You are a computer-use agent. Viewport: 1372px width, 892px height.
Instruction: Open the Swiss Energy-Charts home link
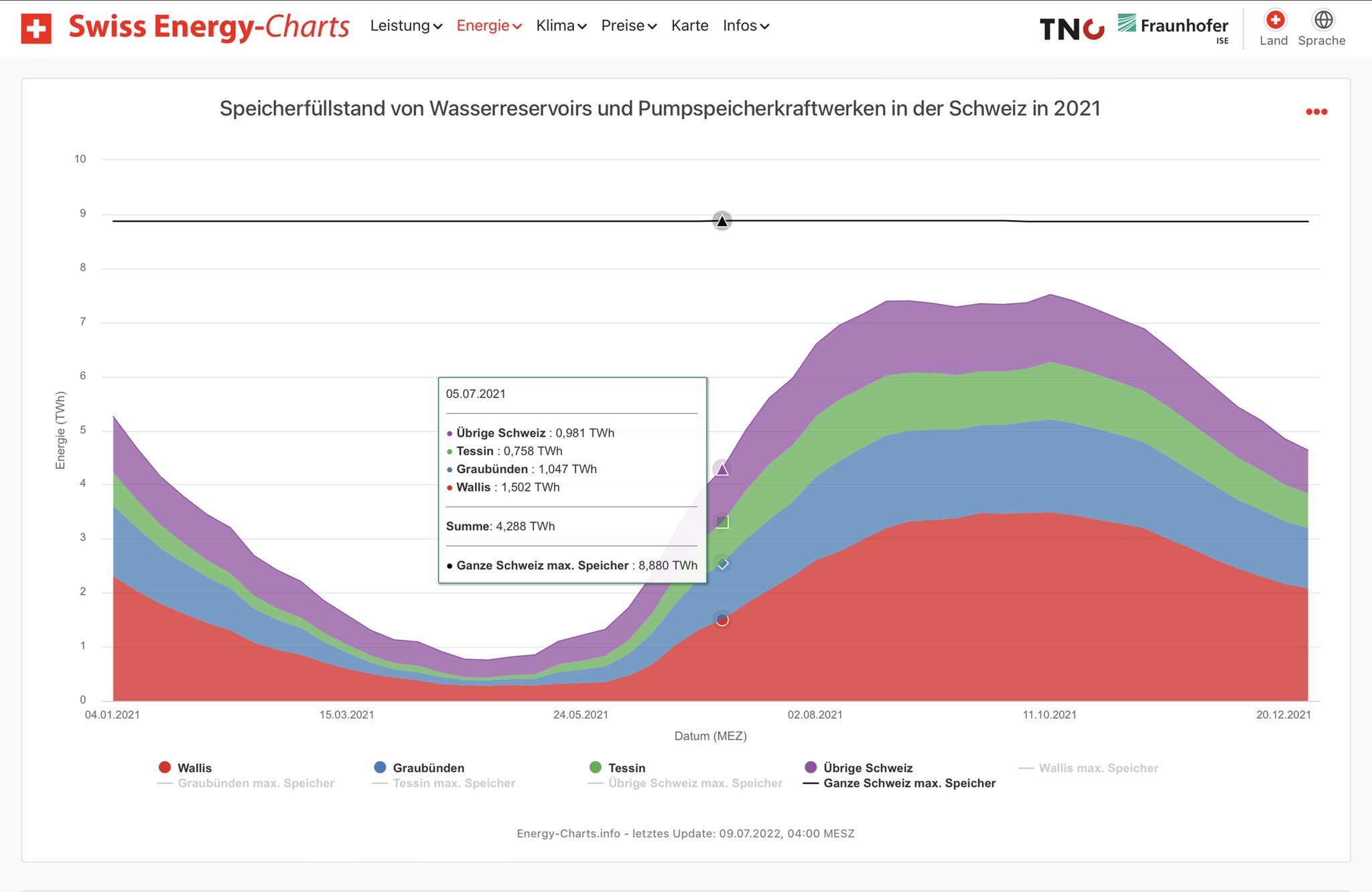(x=208, y=27)
